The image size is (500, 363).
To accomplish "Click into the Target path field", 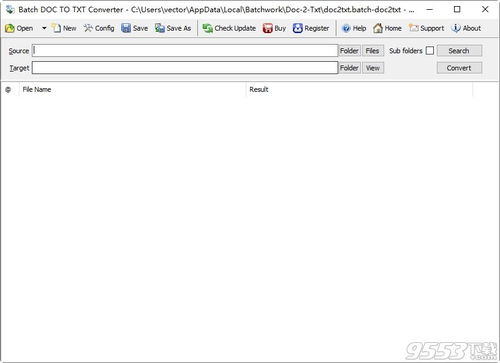I will pos(185,68).
